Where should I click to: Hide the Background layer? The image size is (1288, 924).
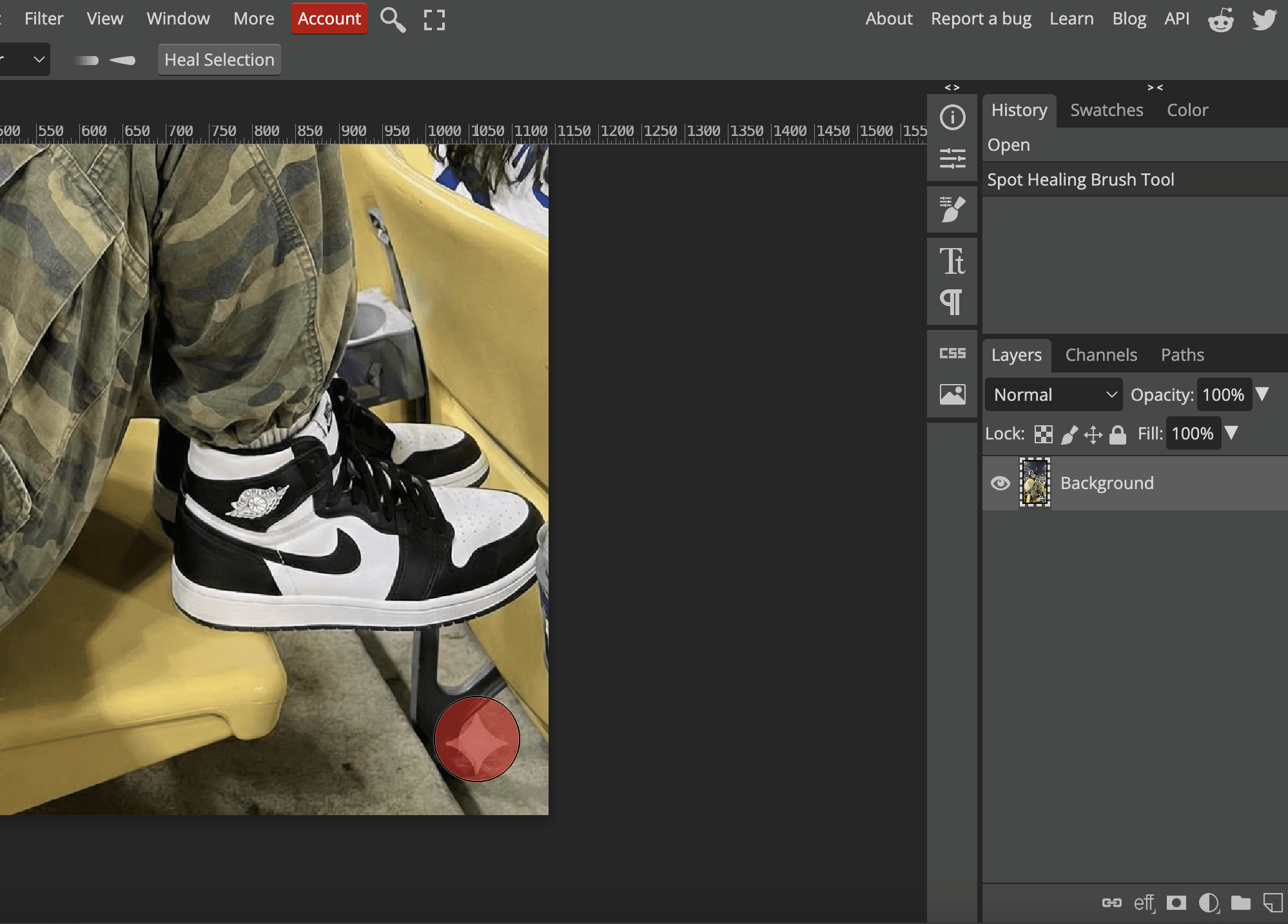pyautogui.click(x=1000, y=483)
